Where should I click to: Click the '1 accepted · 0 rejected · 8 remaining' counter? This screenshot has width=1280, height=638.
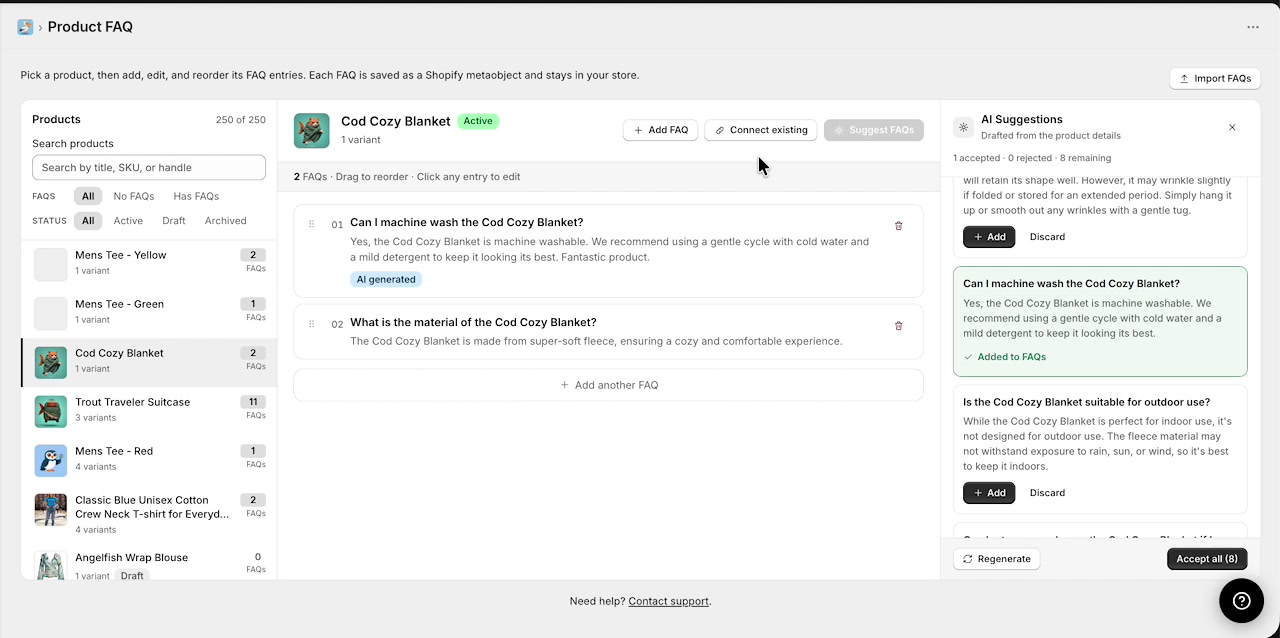pyautogui.click(x=1032, y=158)
